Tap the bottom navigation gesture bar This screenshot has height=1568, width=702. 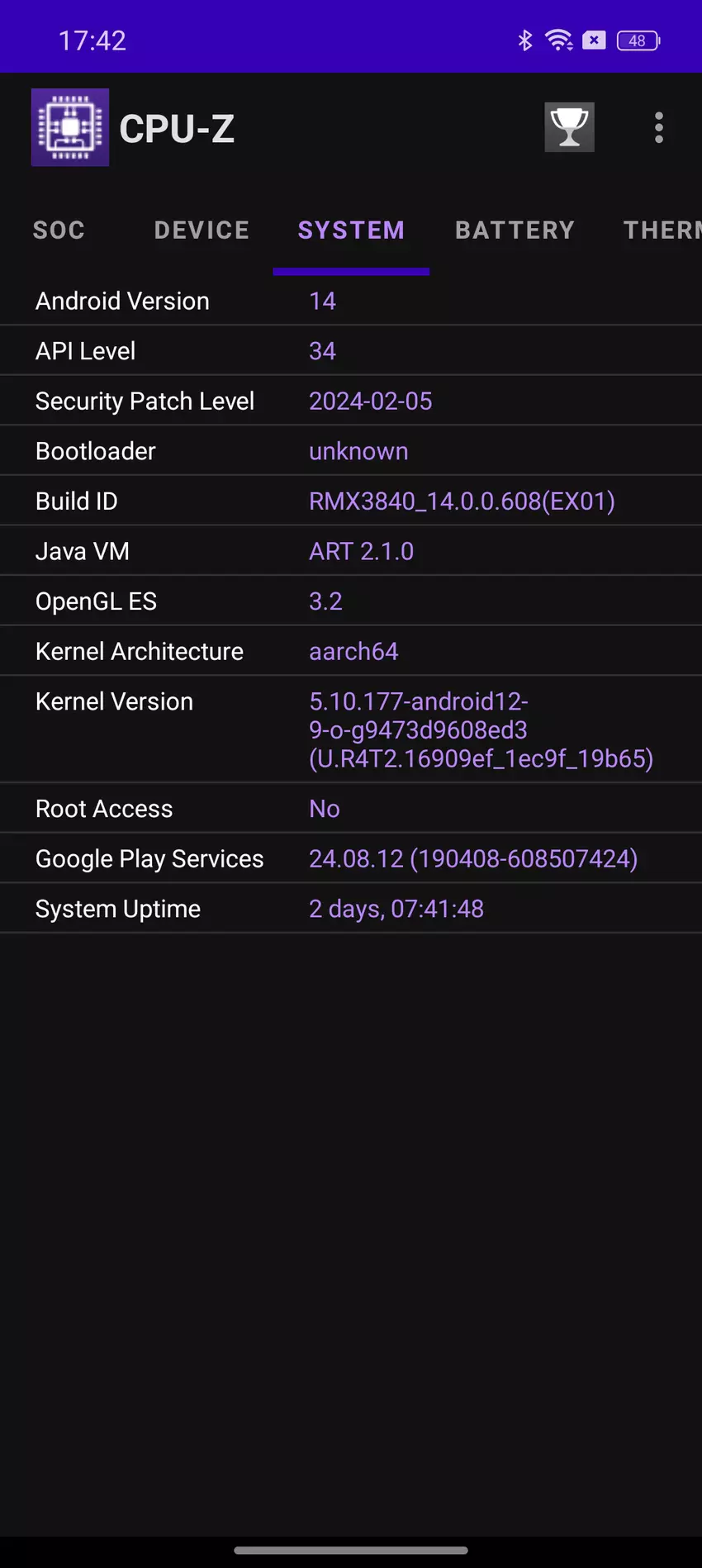[x=351, y=1551]
